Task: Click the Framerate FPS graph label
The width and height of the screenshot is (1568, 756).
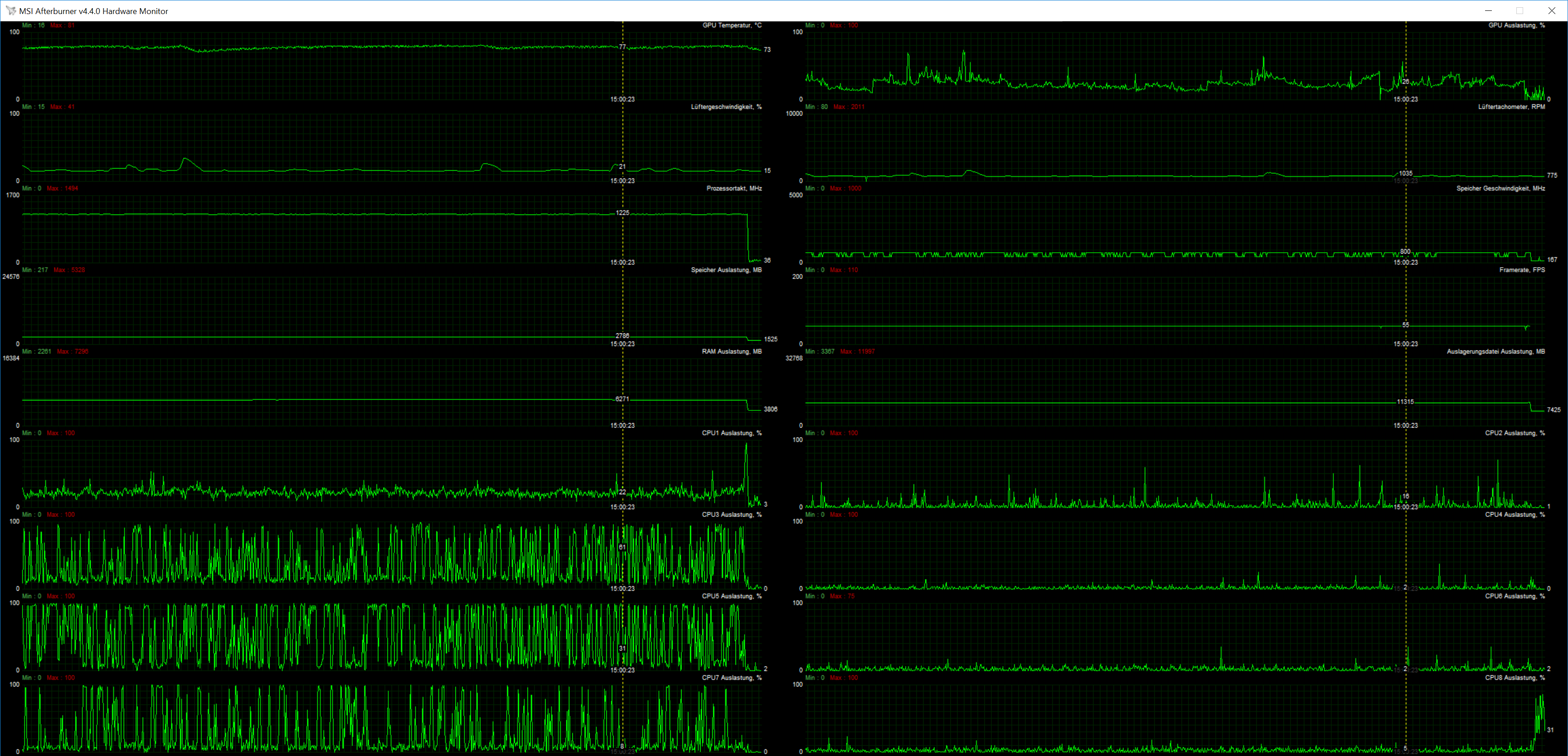Action: (x=1522, y=270)
